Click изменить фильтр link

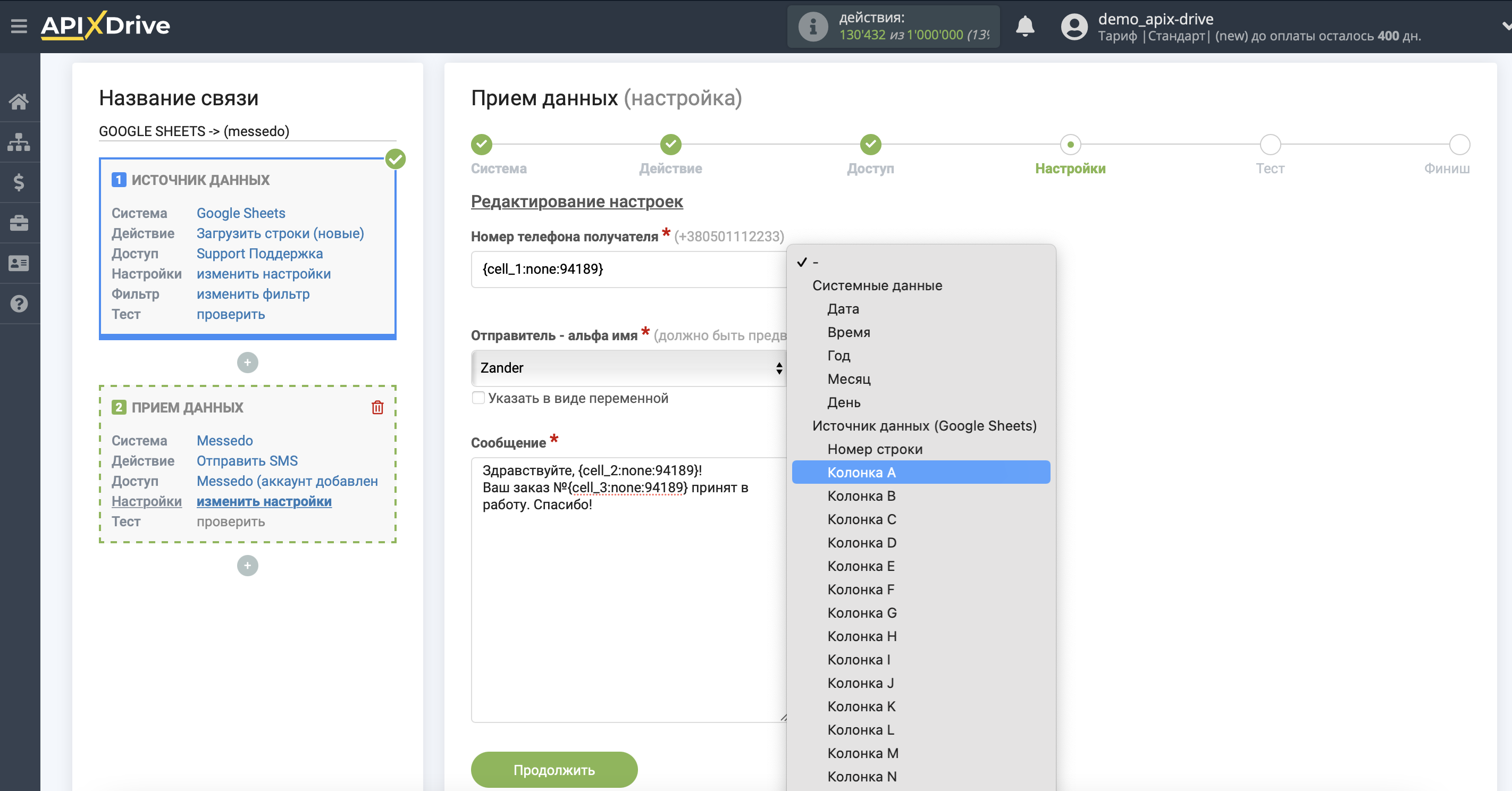pos(253,294)
